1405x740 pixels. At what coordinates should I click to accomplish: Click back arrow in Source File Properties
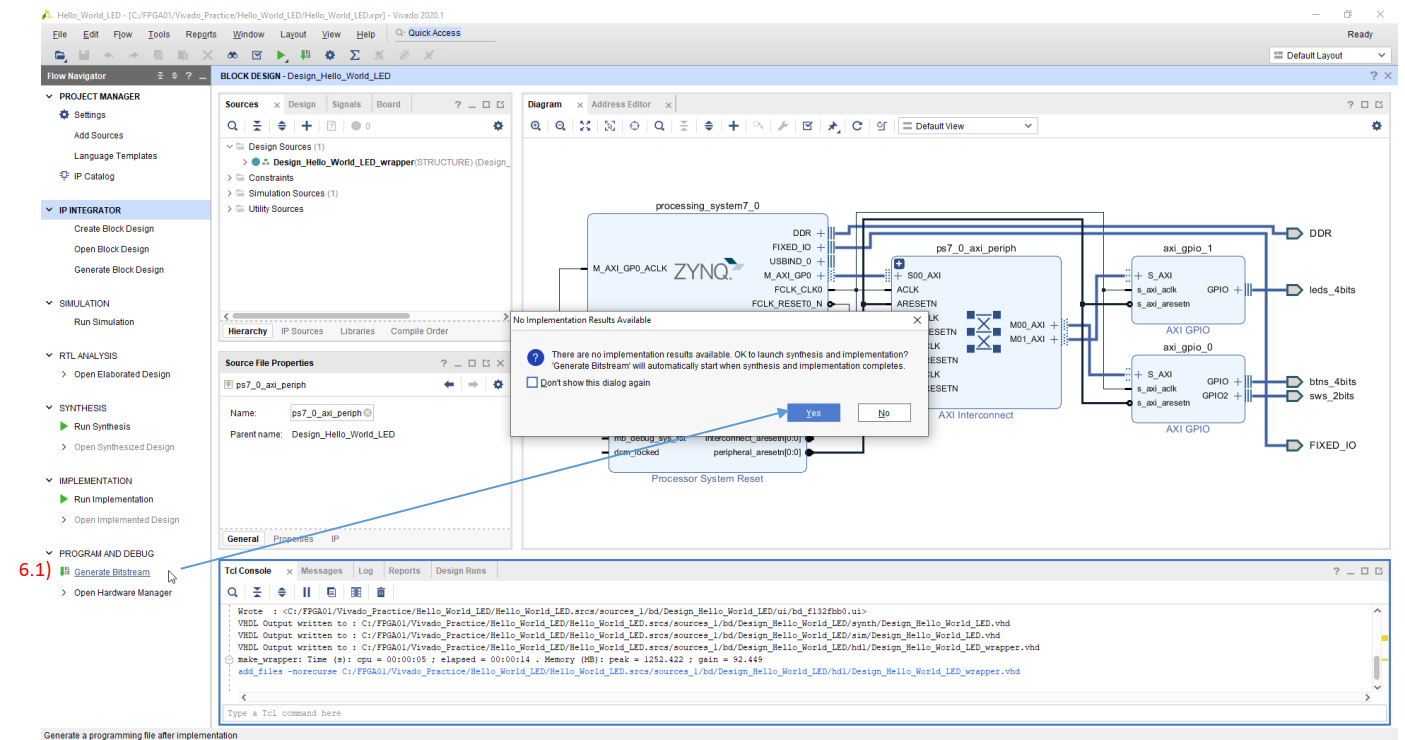449,385
